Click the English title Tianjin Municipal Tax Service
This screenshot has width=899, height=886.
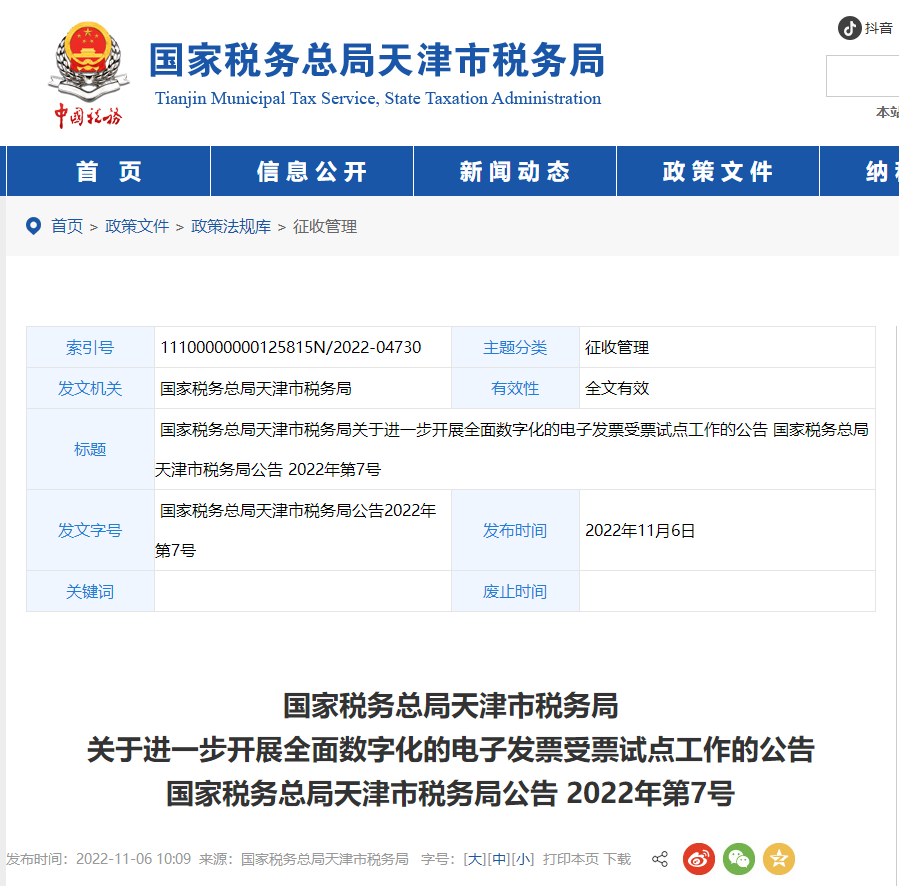click(378, 99)
